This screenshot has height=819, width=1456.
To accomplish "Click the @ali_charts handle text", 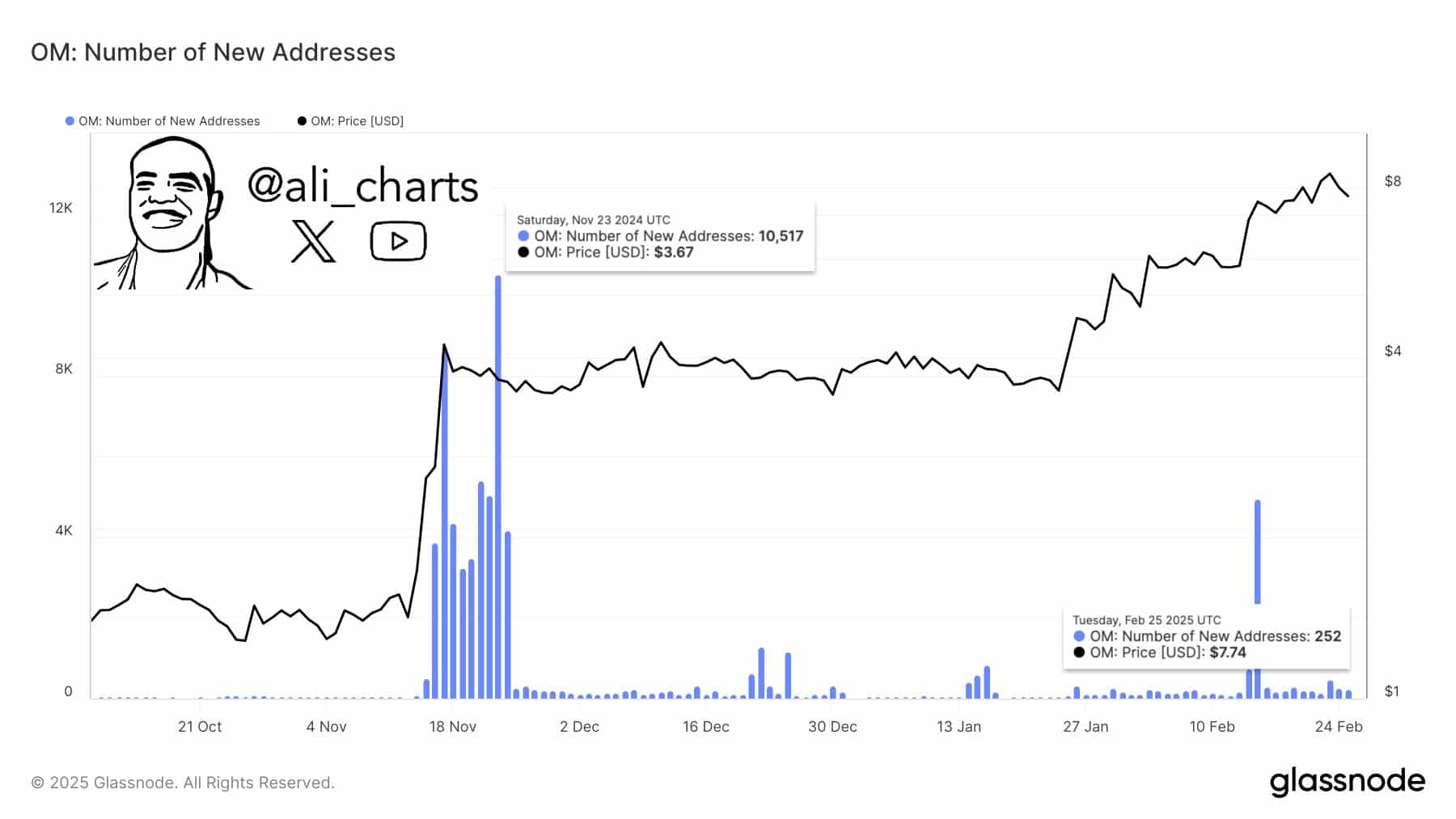I will (362, 186).
